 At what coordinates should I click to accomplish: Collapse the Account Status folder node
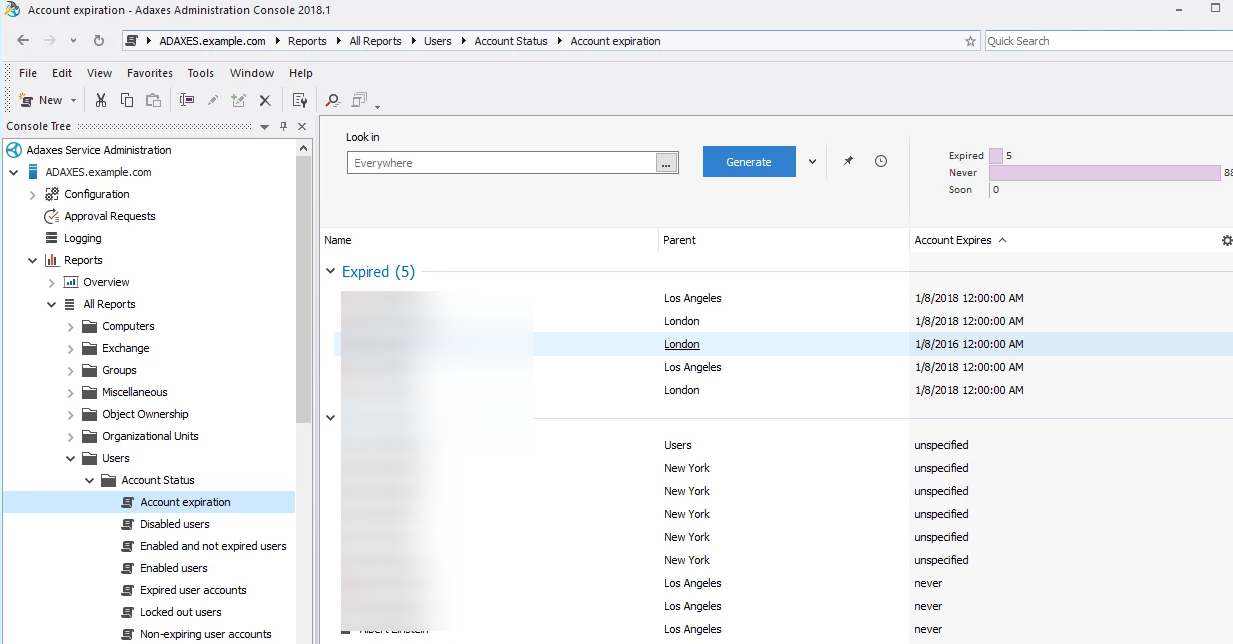[x=90, y=480]
